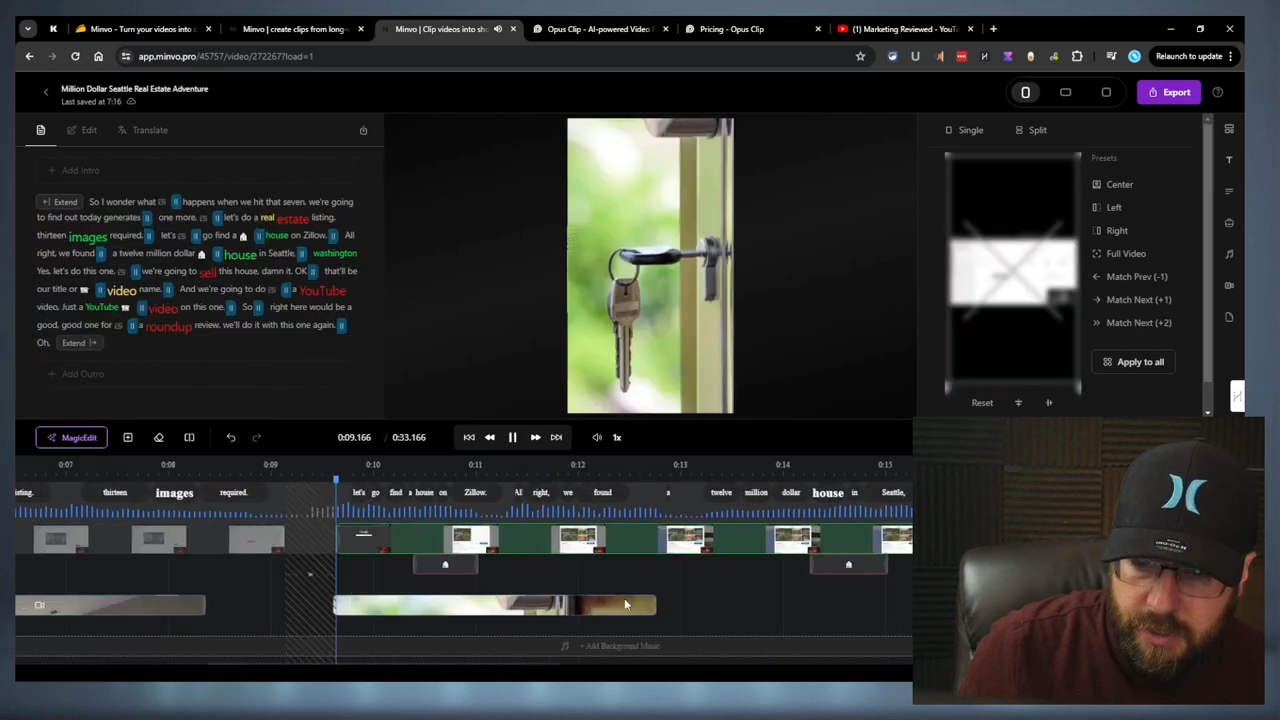The image size is (1280, 720).
Task: Click Apply to all button
Action: [1133, 362]
